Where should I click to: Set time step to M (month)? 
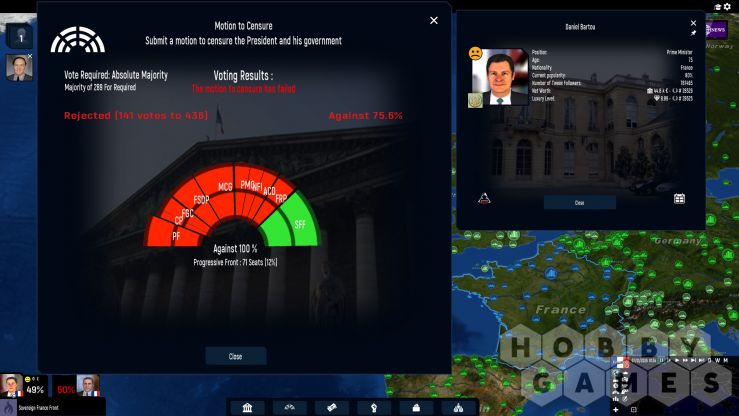click(726, 360)
